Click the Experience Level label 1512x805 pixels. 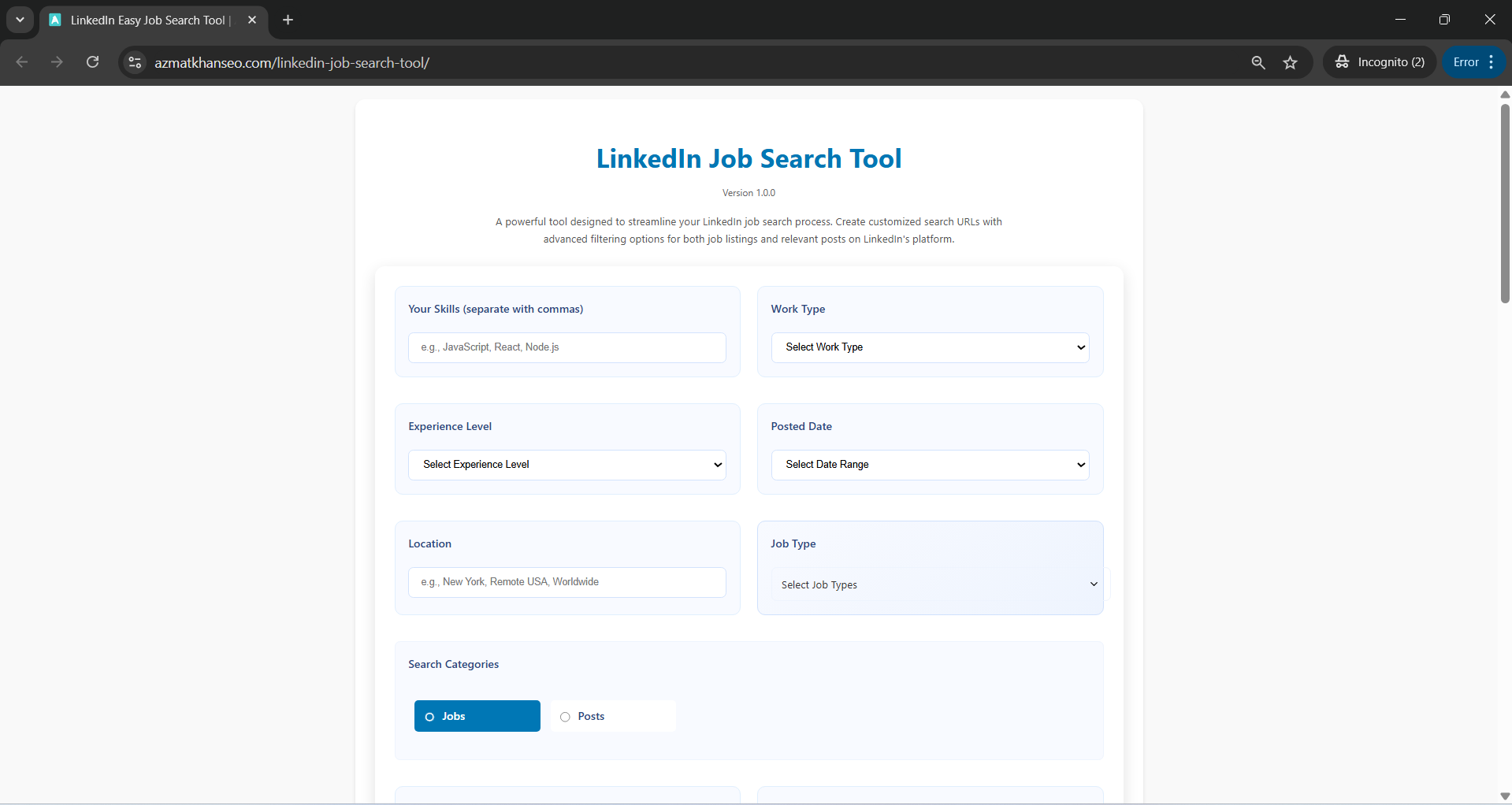pos(450,426)
